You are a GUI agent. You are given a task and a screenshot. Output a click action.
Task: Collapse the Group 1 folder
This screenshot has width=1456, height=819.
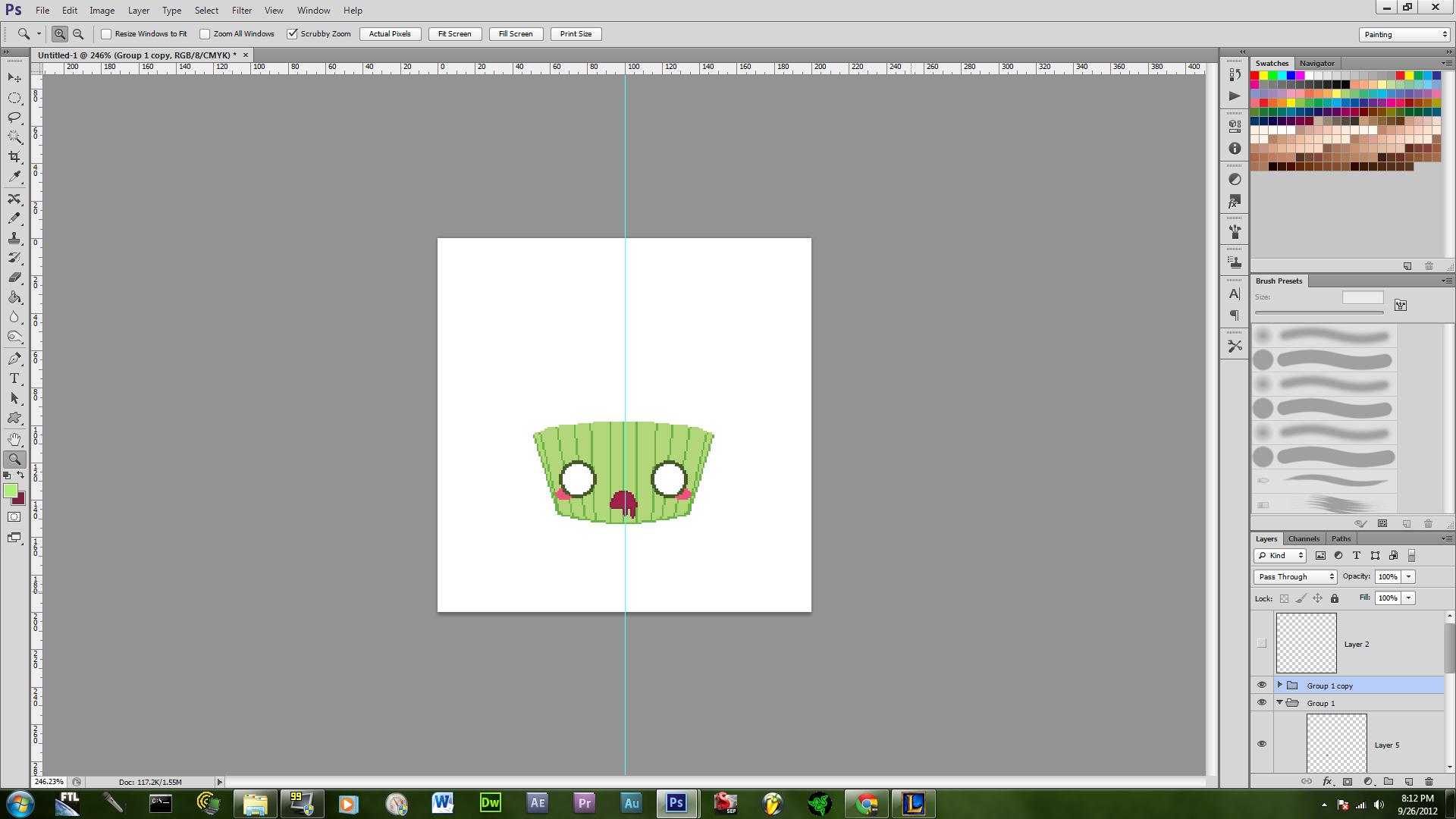(1280, 702)
